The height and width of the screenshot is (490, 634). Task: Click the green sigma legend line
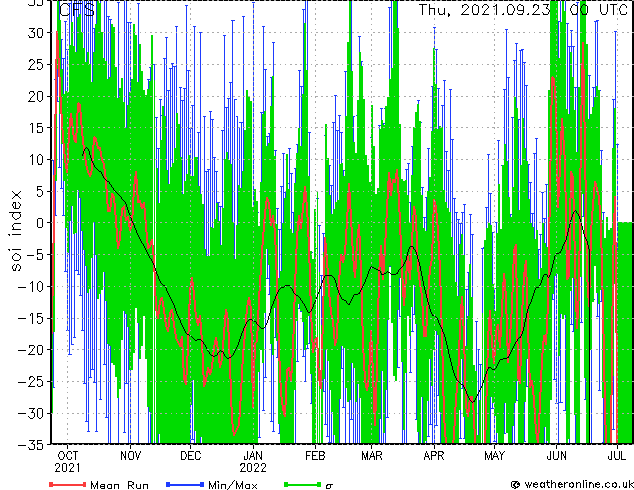303,484
